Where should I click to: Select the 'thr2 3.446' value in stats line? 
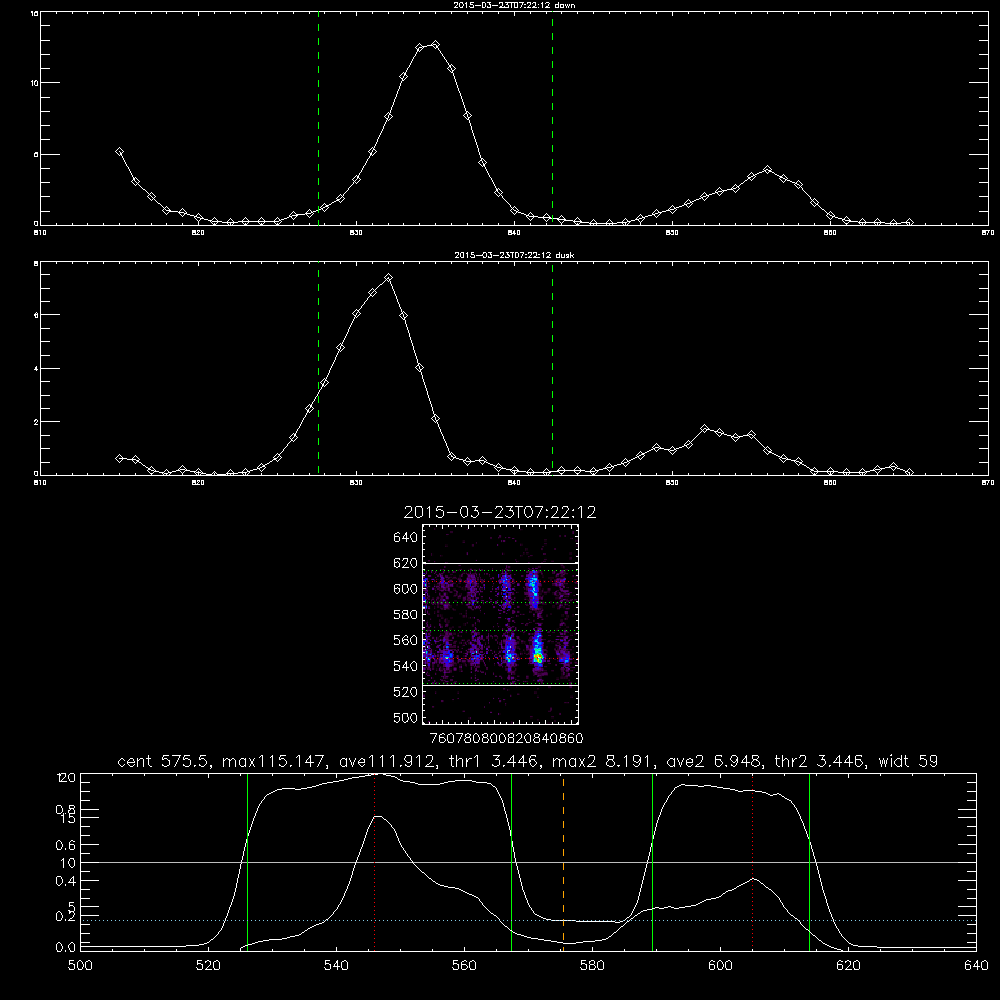(820, 761)
